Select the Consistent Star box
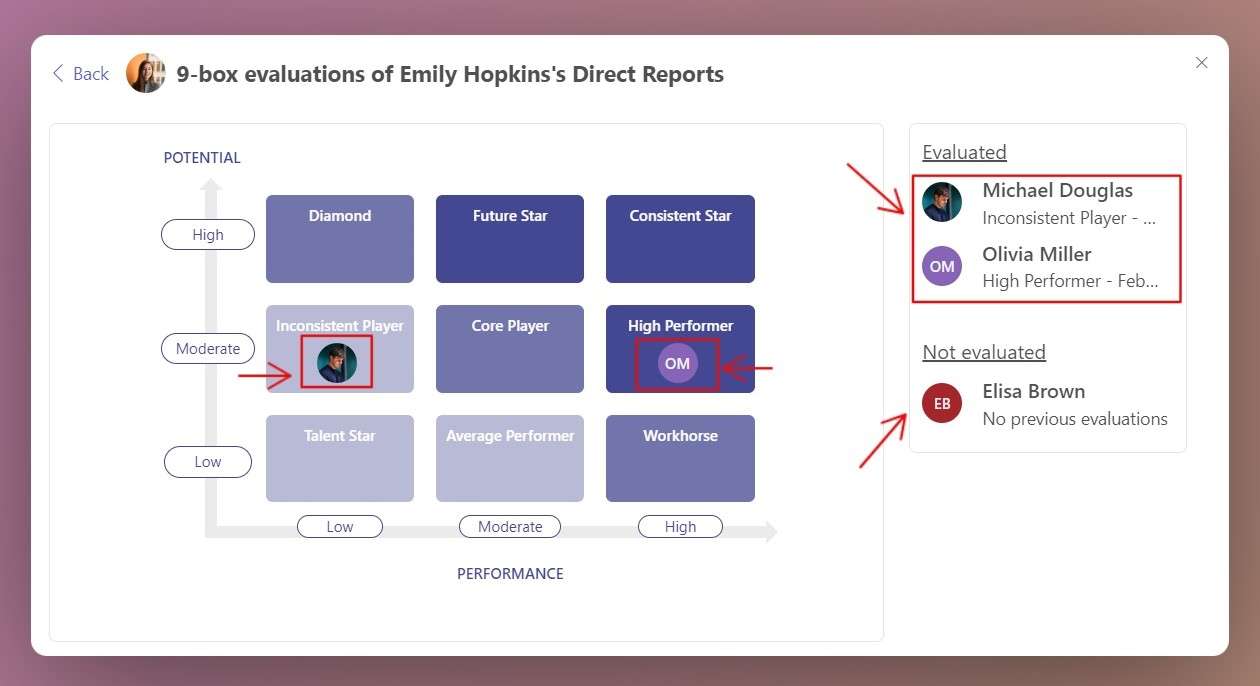Image resolution: width=1260 pixels, height=686 pixels. [680, 239]
